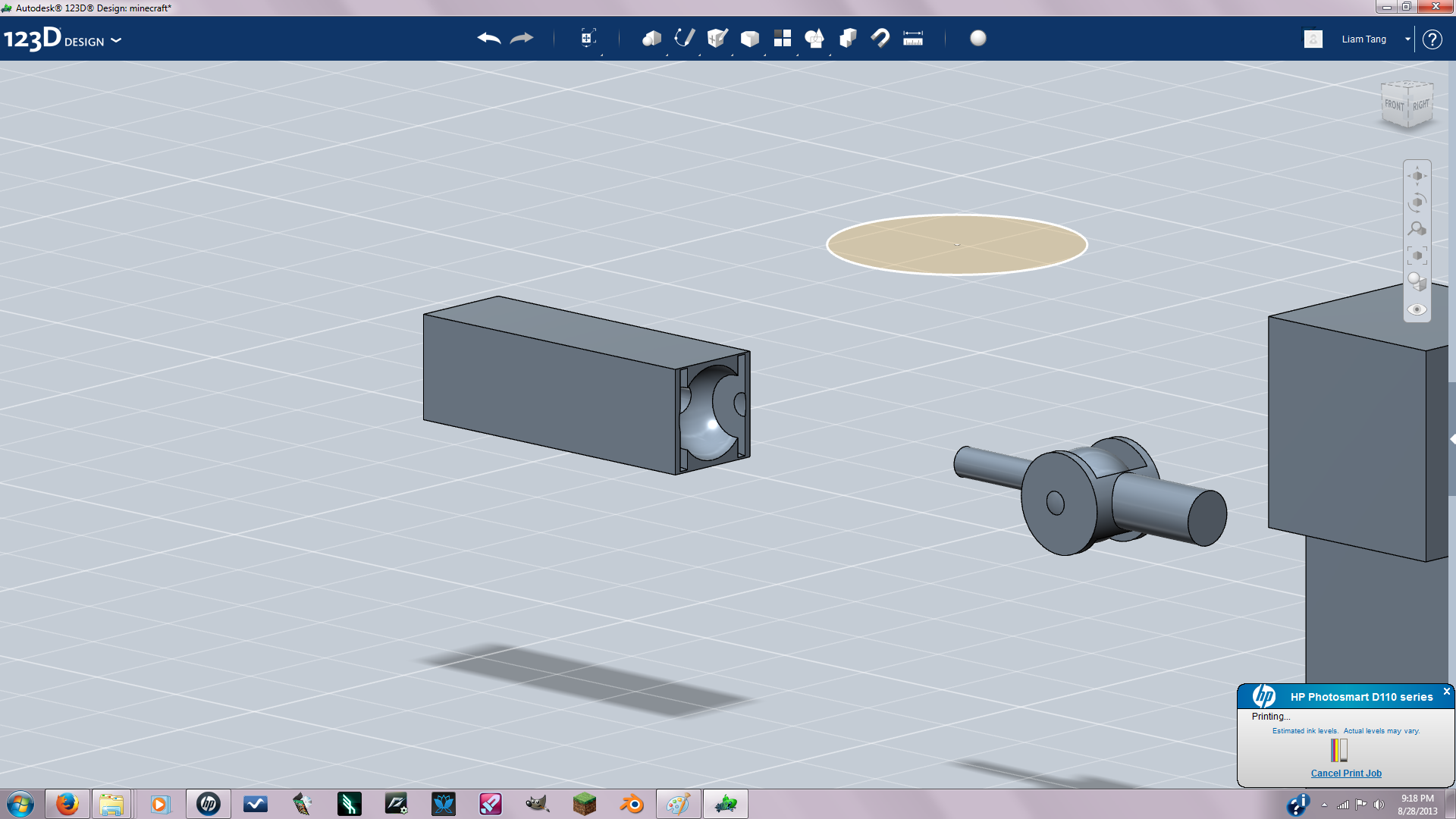Select the Measure ruler tool
Image resolution: width=1456 pixels, height=819 pixels.
(x=913, y=38)
